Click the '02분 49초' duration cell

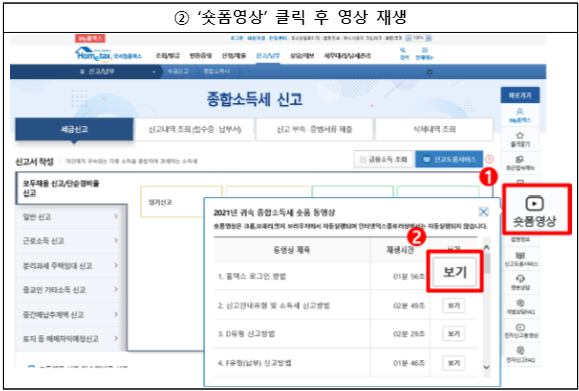coord(410,306)
